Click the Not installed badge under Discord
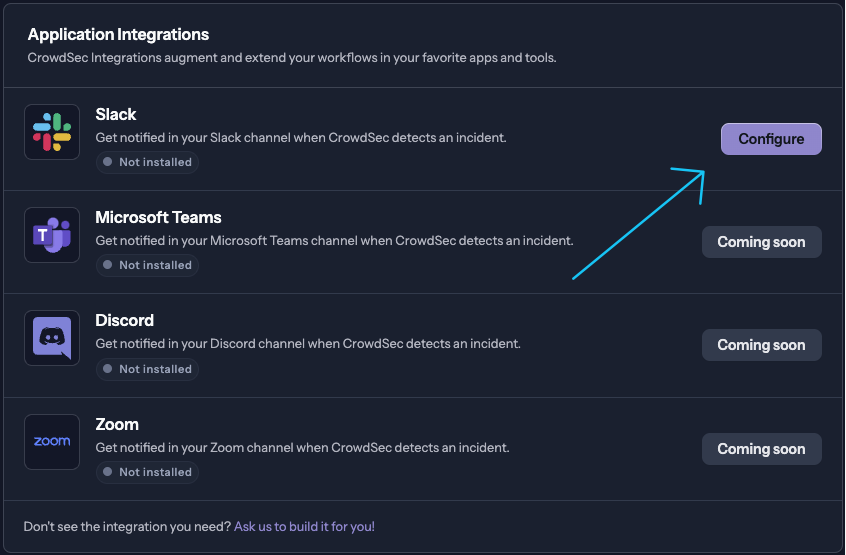The height and width of the screenshot is (555, 846). [x=147, y=369]
